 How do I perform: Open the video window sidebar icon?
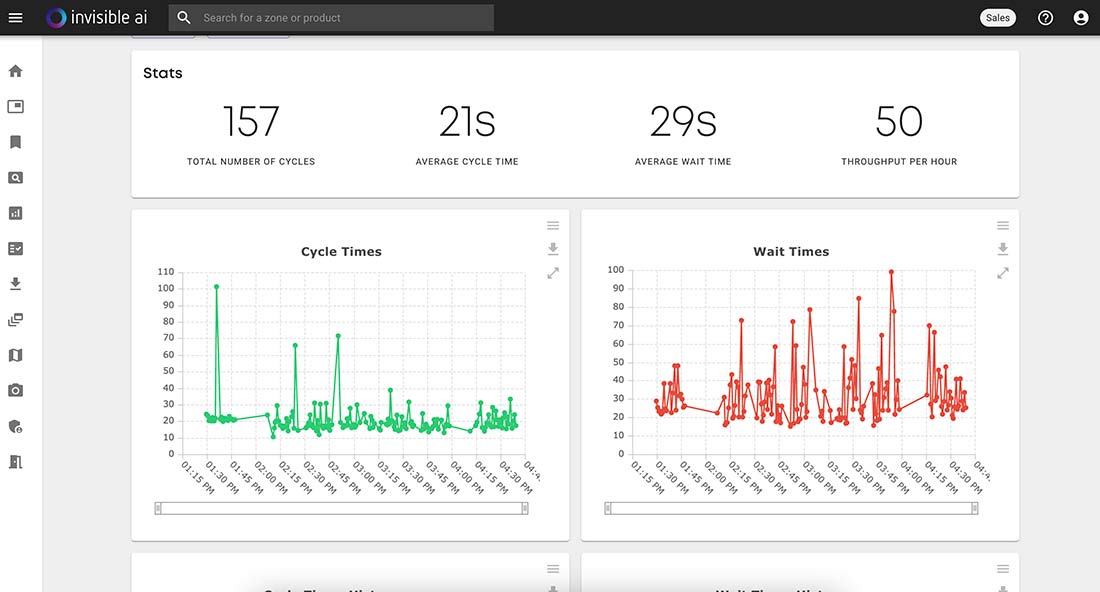coord(15,106)
